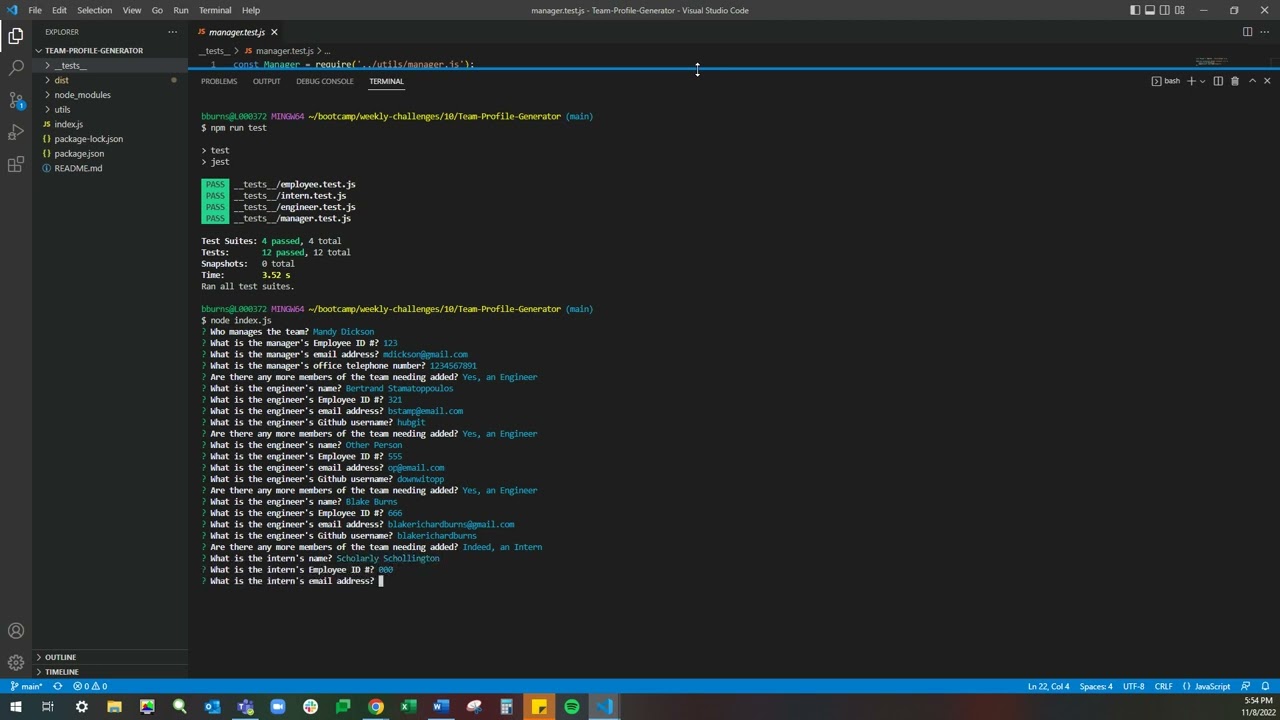Open Google Chrome from the taskbar
1280x720 pixels.
[x=375, y=707]
